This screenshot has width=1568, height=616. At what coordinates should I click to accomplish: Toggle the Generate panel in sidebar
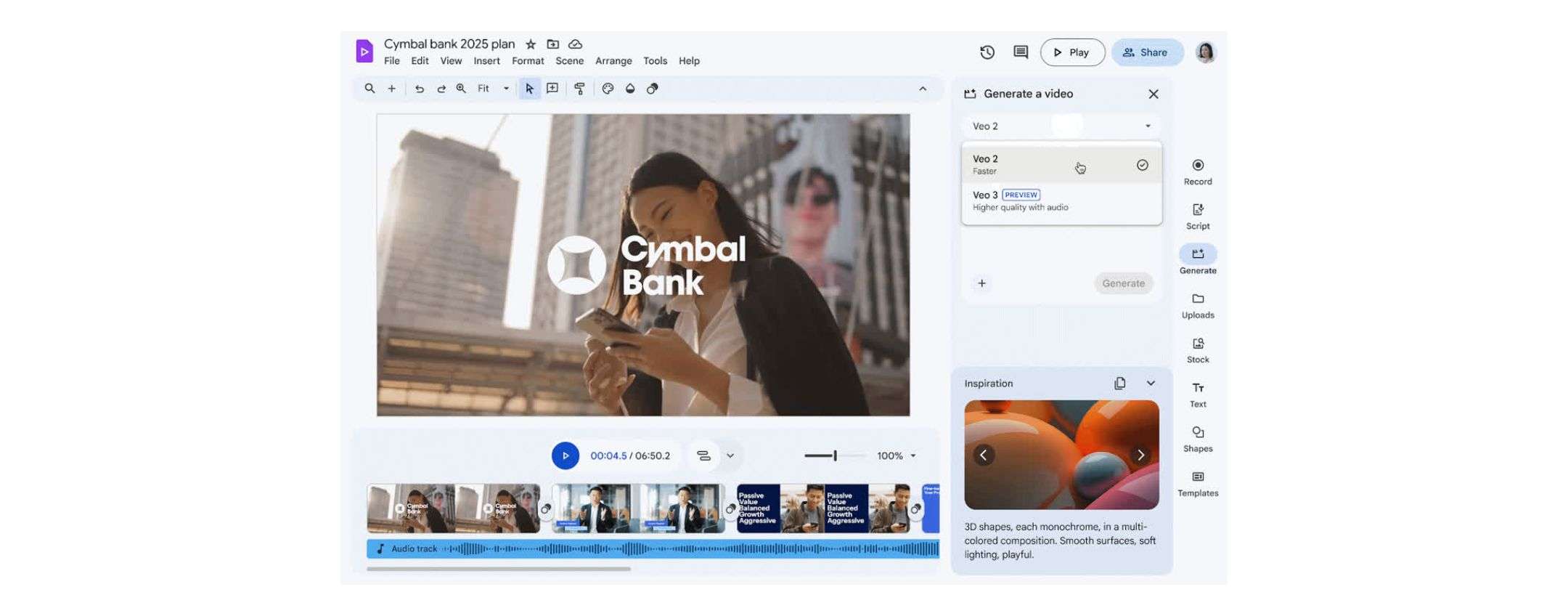[x=1198, y=261]
